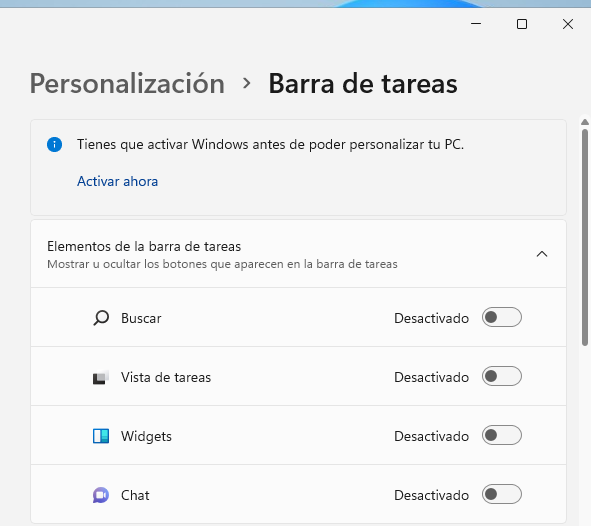
Task: Open the Activar ahora link
Action: (x=117, y=182)
